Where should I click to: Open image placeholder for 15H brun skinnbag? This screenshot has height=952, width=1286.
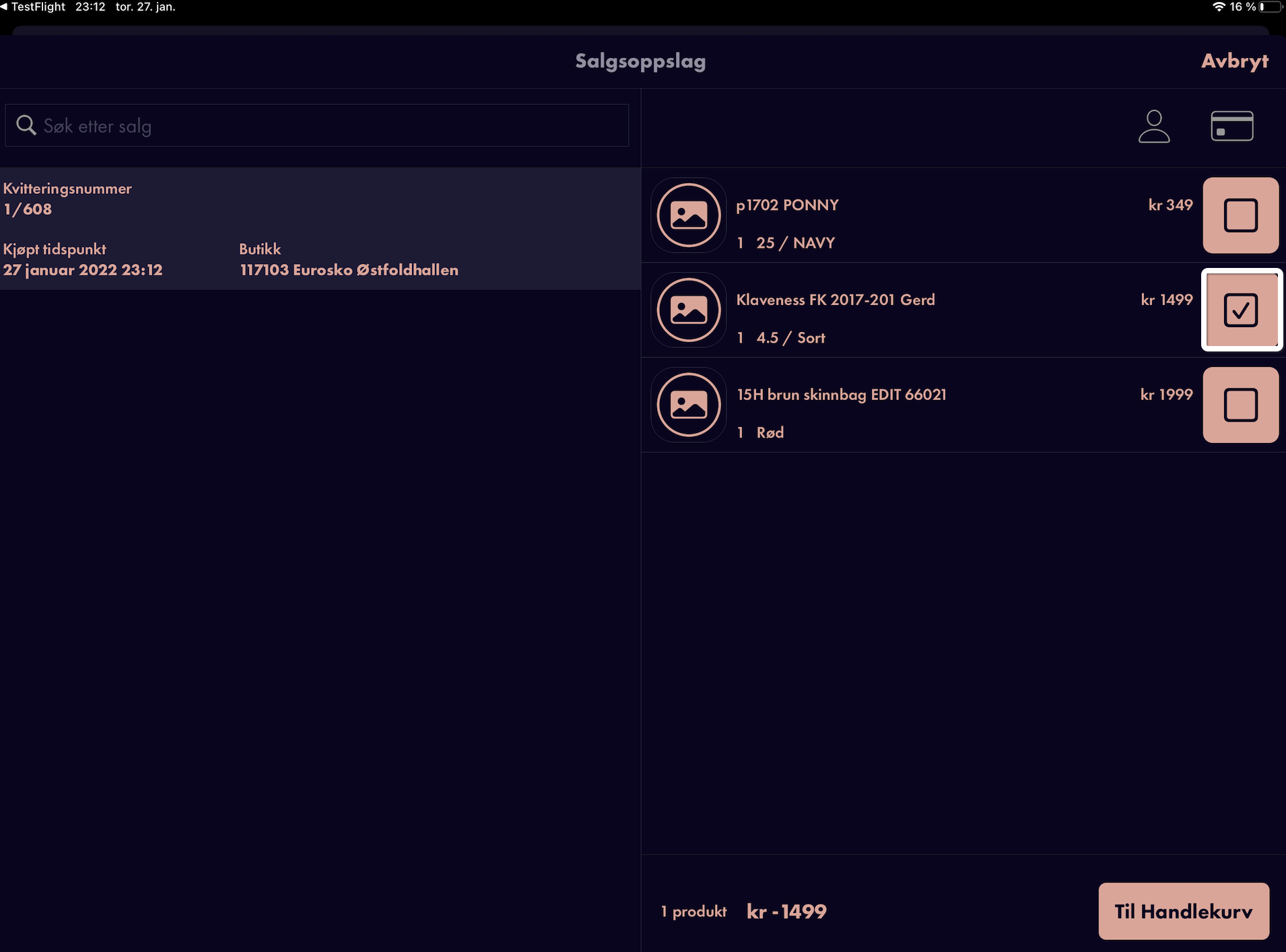coord(688,405)
